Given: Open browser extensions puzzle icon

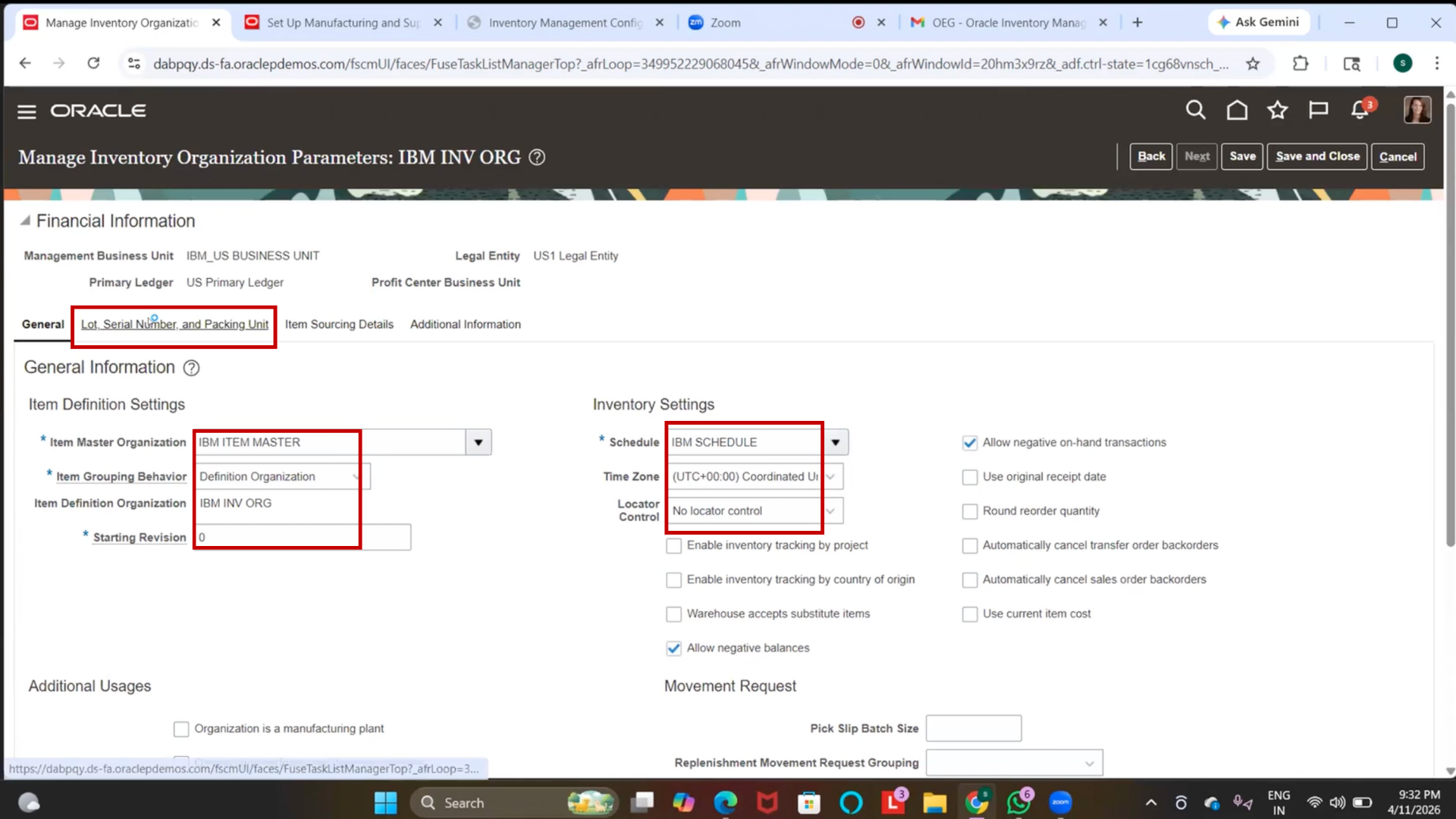Looking at the screenshot, I should coord(1301,64).
